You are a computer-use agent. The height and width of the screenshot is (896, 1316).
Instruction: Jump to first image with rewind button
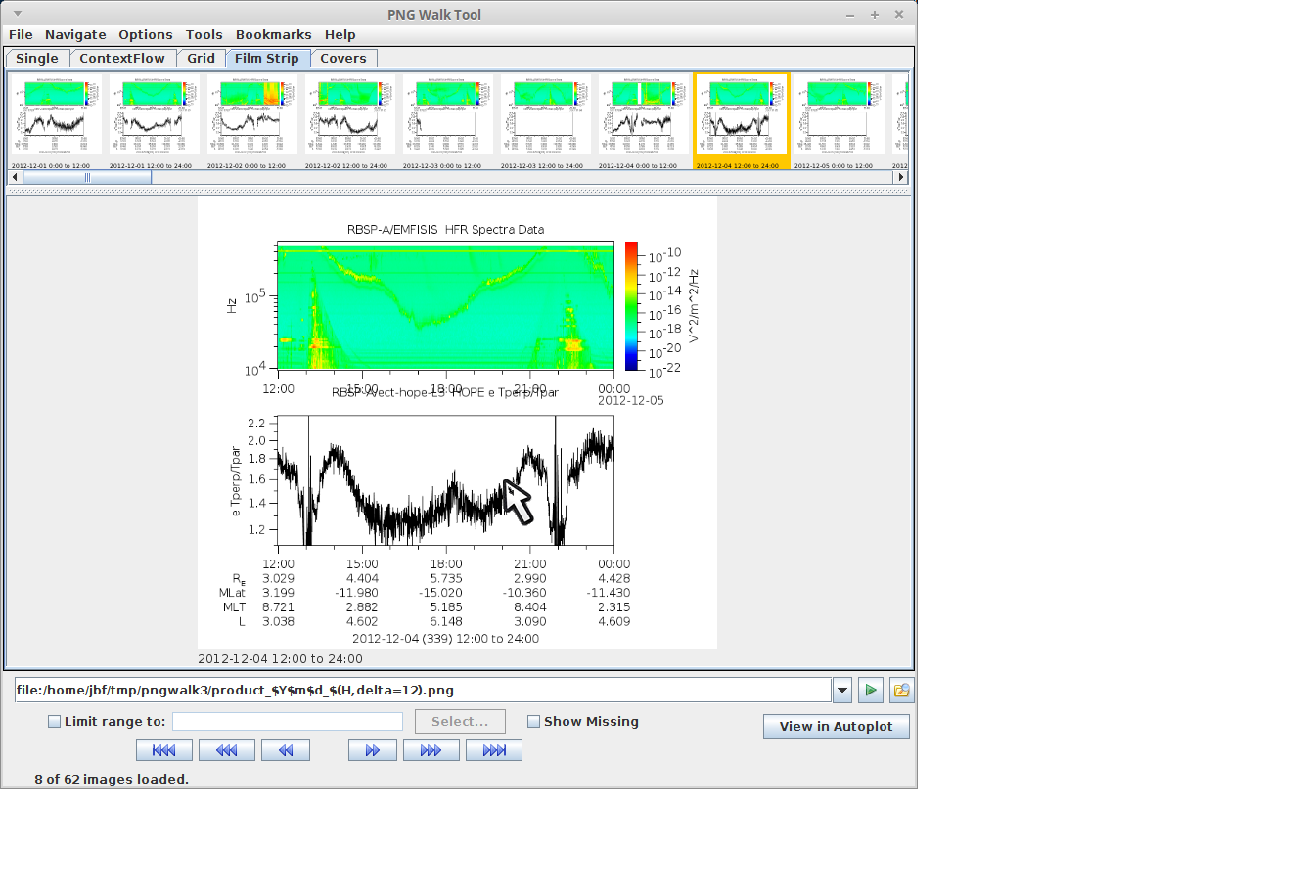pos(163,750)
